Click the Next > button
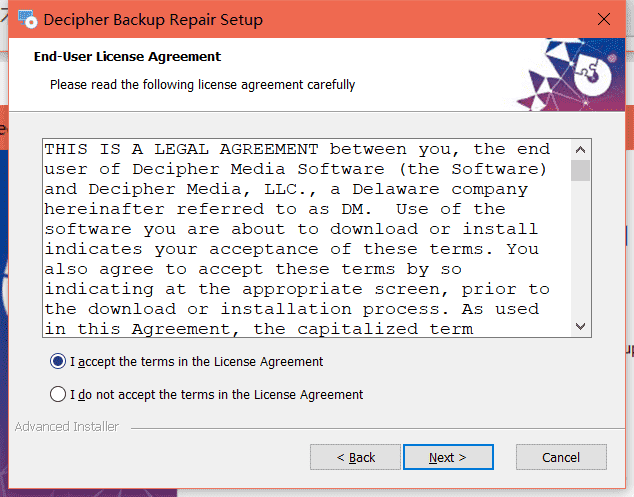Viewport: 634px width, 497px height. 448,457
